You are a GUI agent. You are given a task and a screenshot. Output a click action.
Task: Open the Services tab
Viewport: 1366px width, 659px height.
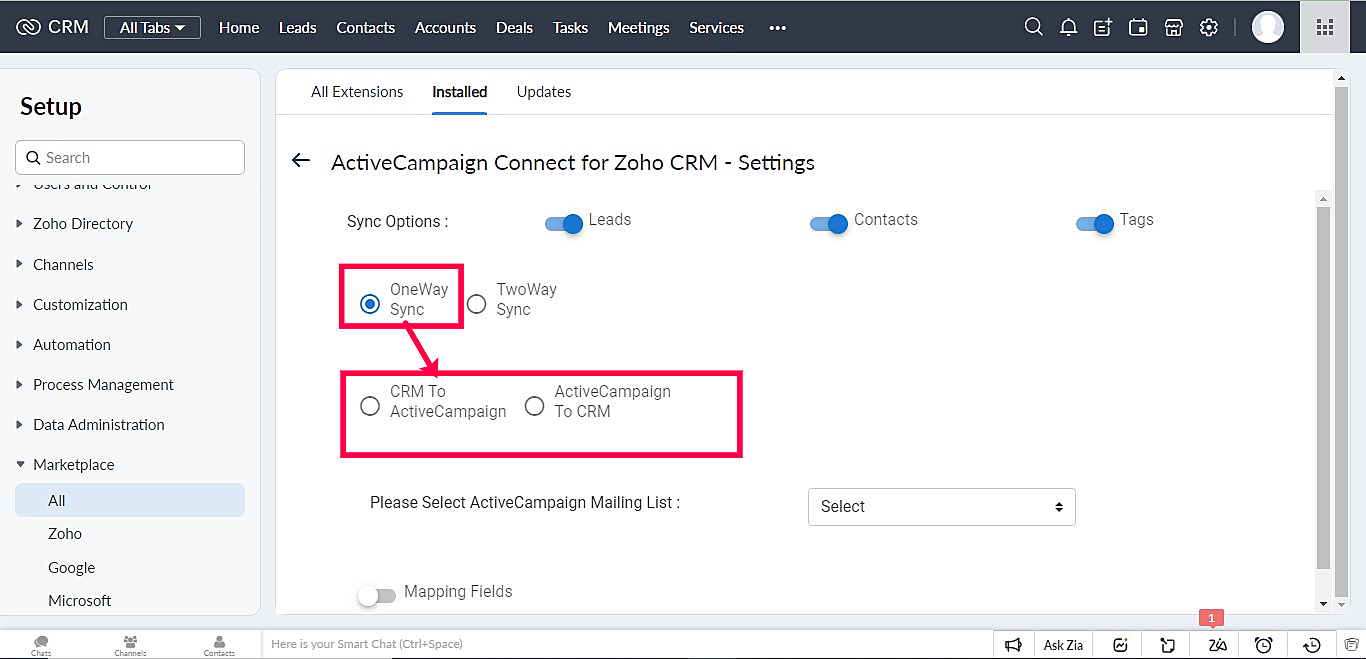(716, 28)
